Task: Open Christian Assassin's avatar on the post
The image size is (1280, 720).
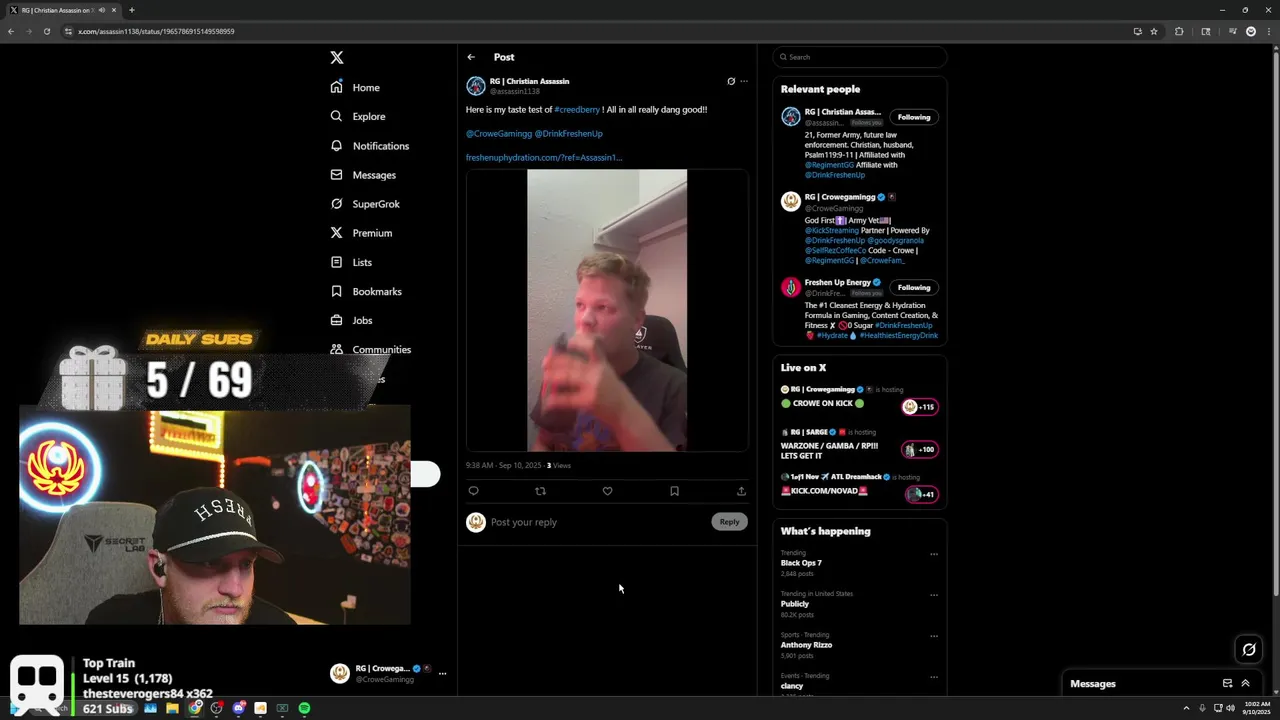Action: tap(476, 86)
